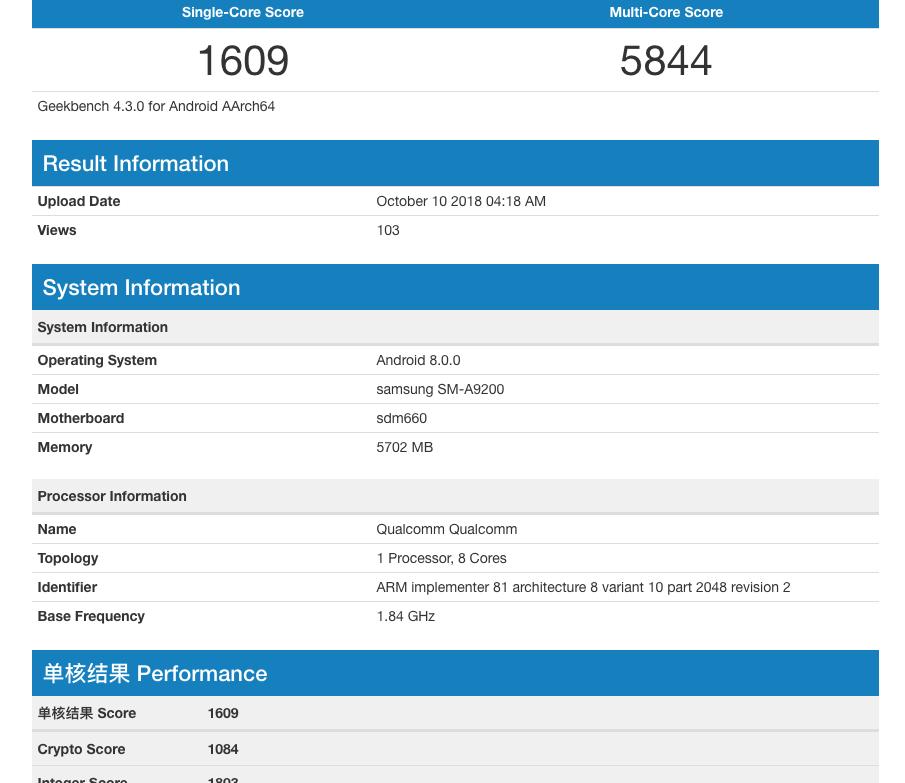Click the 单核结果 Performance section header
Viewport: 905px width, 783px height.
tap(155, 674)
